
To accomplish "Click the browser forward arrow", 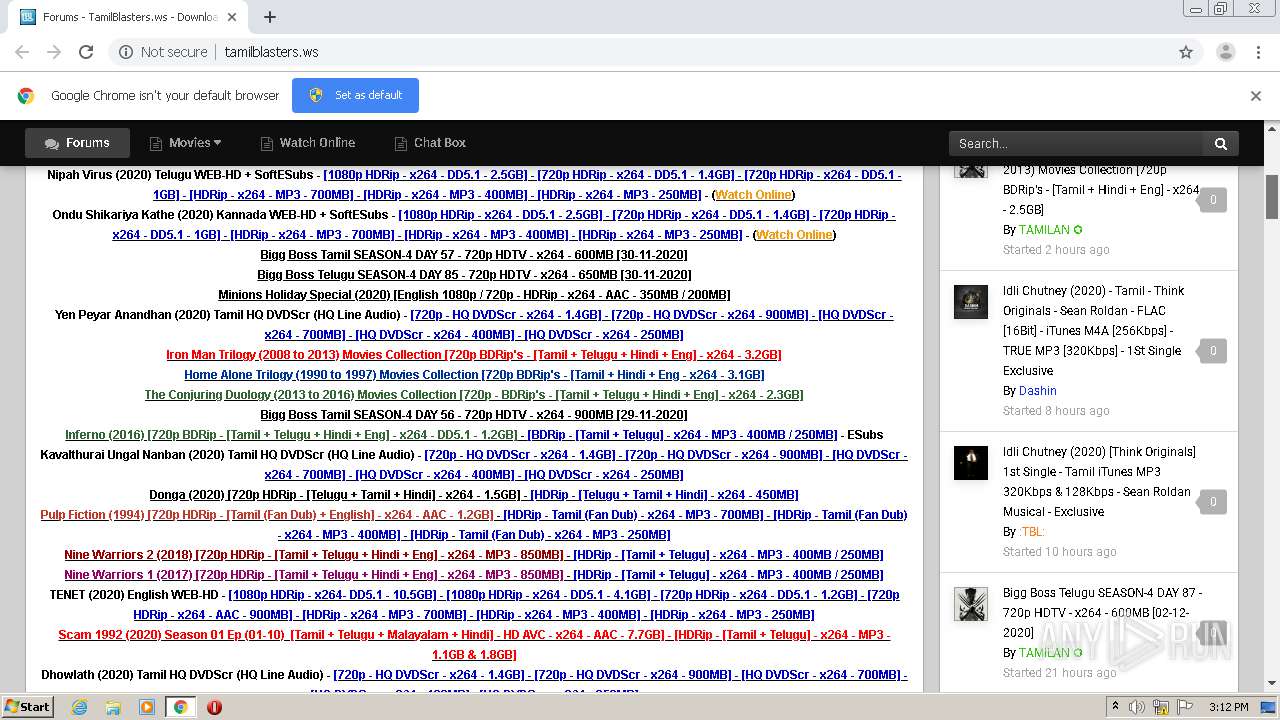I will click(54, 52).
